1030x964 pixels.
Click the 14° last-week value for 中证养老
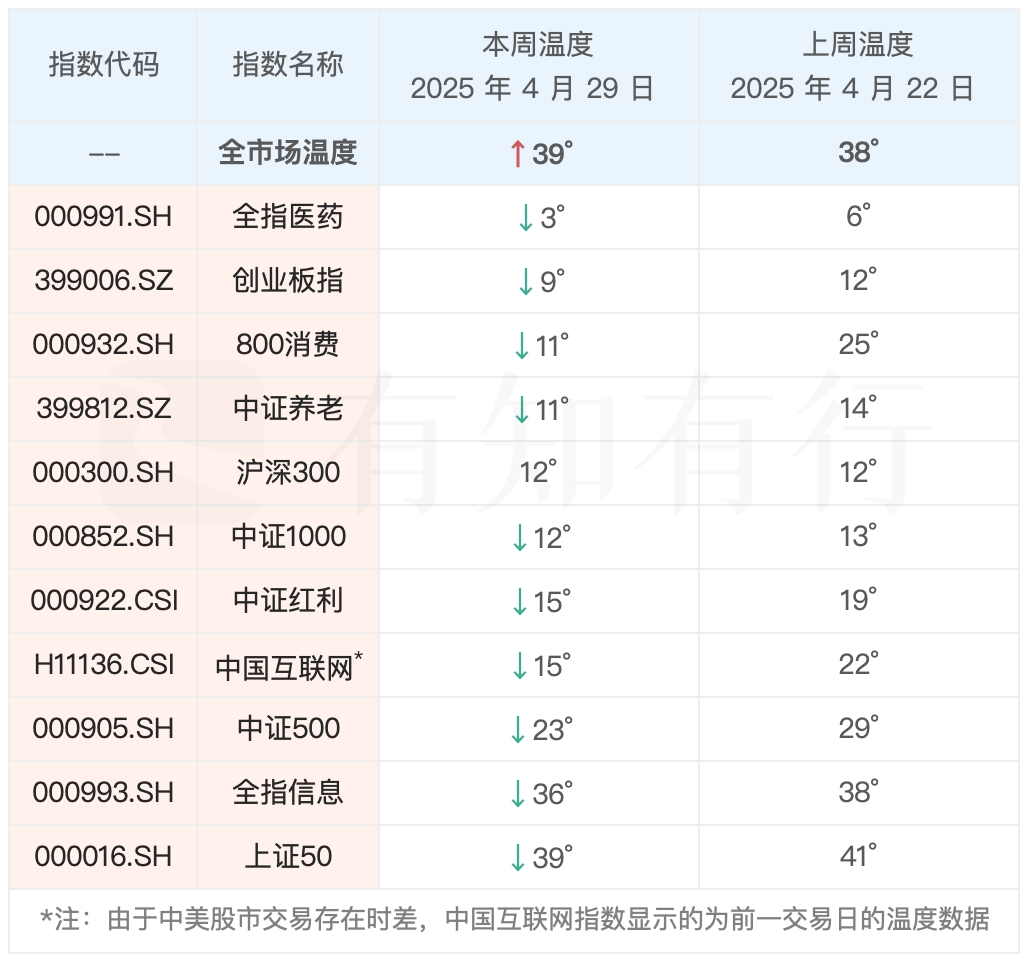coord(859,408)
